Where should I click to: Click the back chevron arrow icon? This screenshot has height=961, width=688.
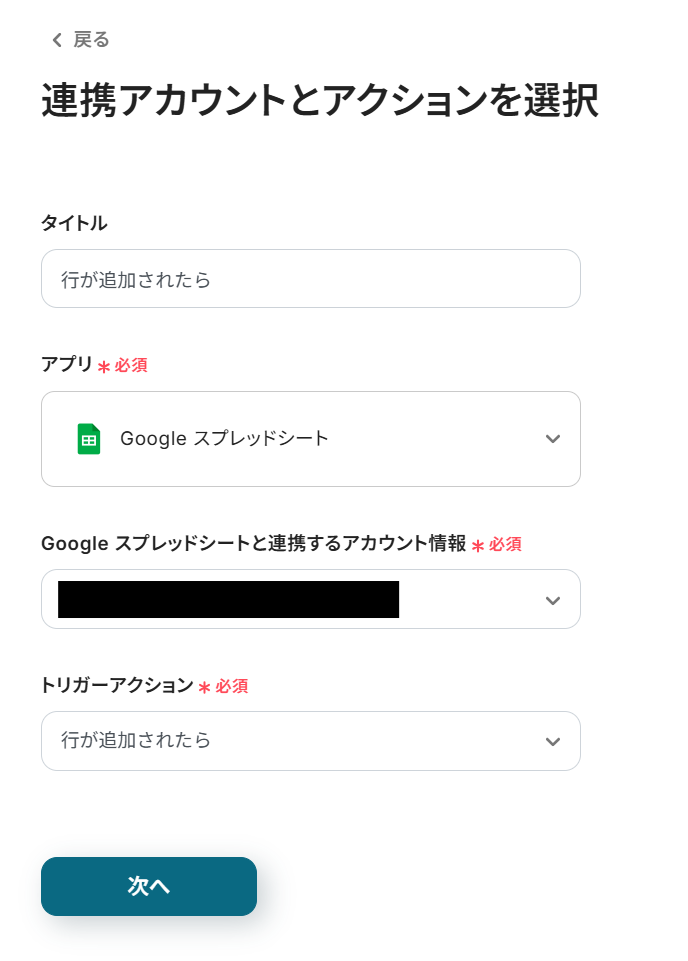pyautogui.click(x=57, y=40)
